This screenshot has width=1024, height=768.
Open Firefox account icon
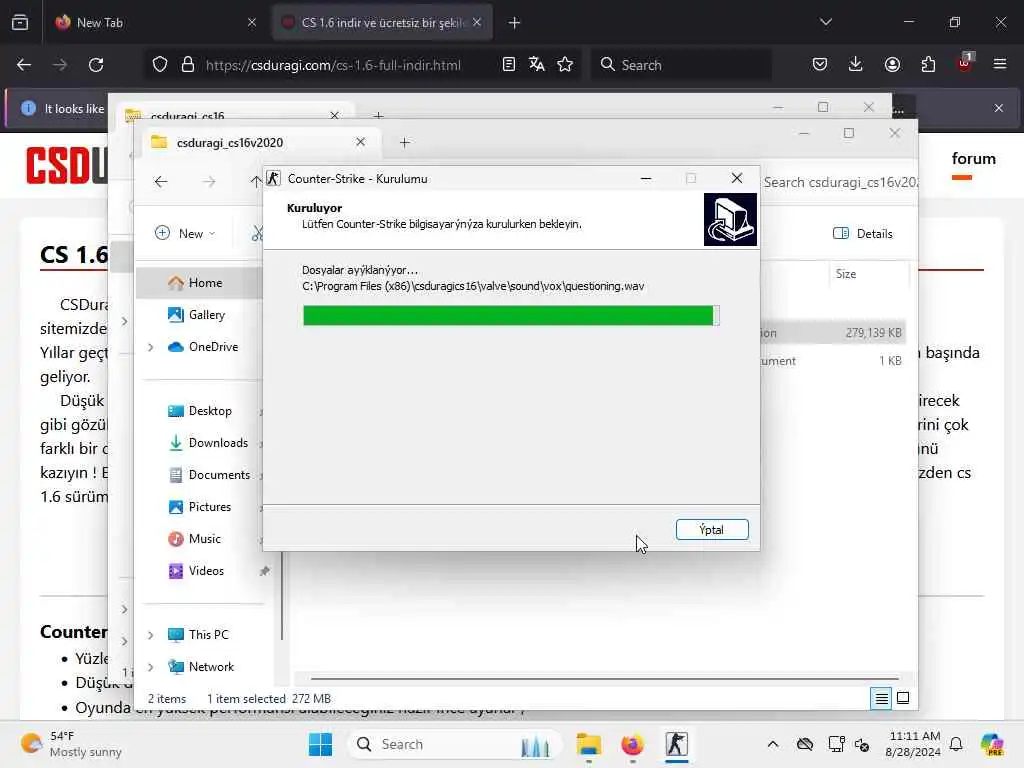click(892, 64)
